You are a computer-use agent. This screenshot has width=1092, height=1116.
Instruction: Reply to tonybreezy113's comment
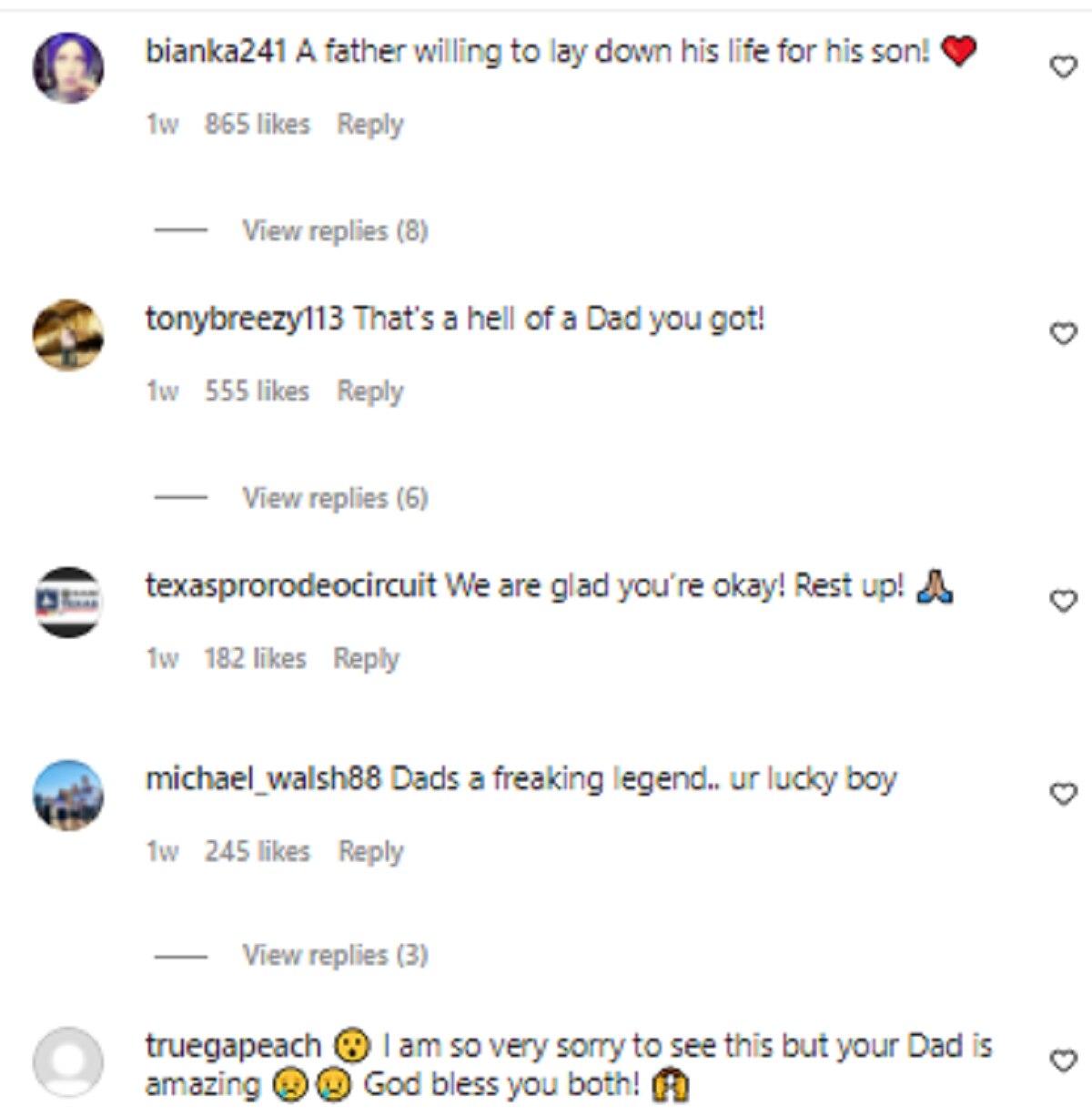(x=369, y=391)
